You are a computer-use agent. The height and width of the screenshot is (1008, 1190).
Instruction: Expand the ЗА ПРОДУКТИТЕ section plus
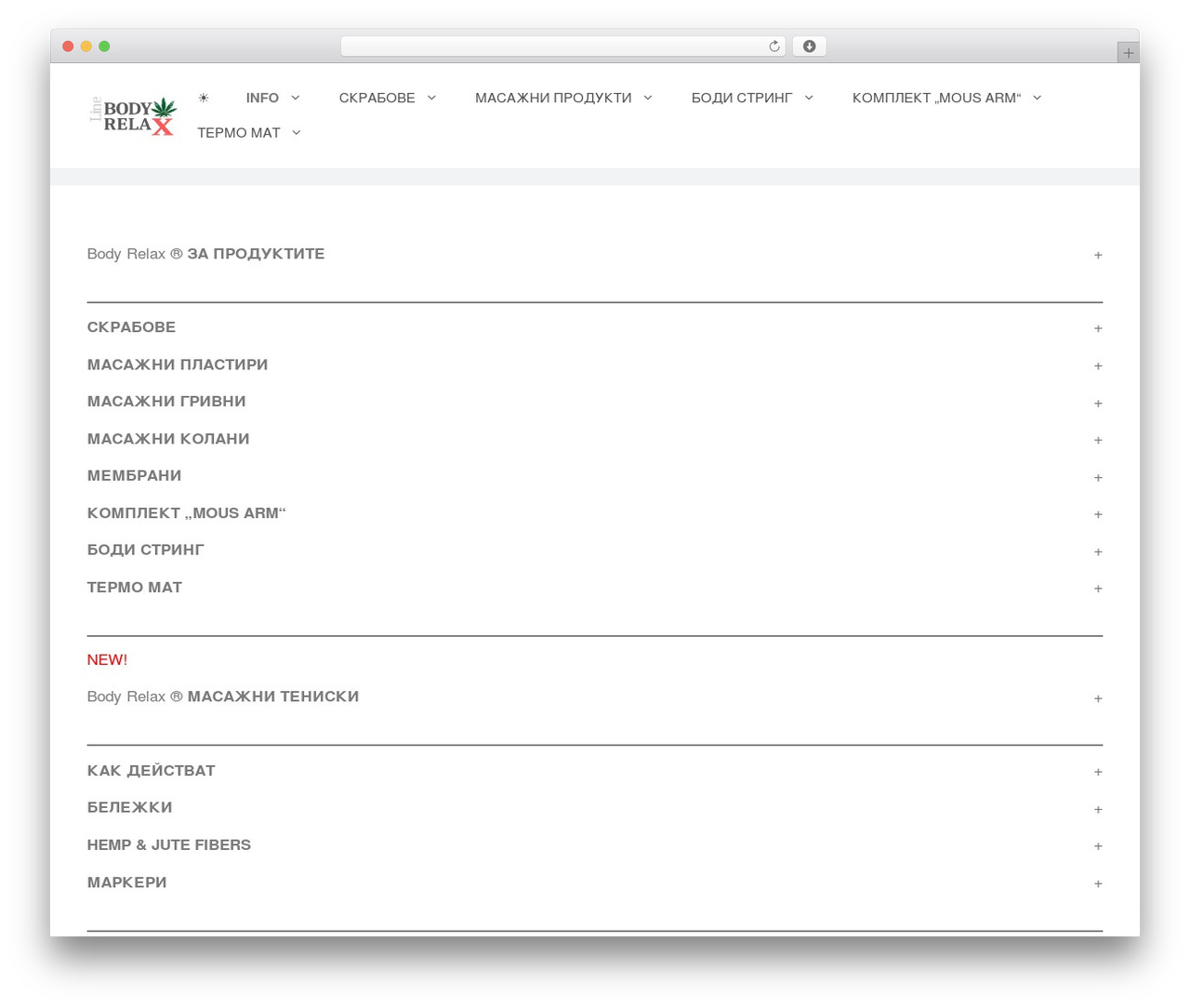click(x=1098, y=255)
